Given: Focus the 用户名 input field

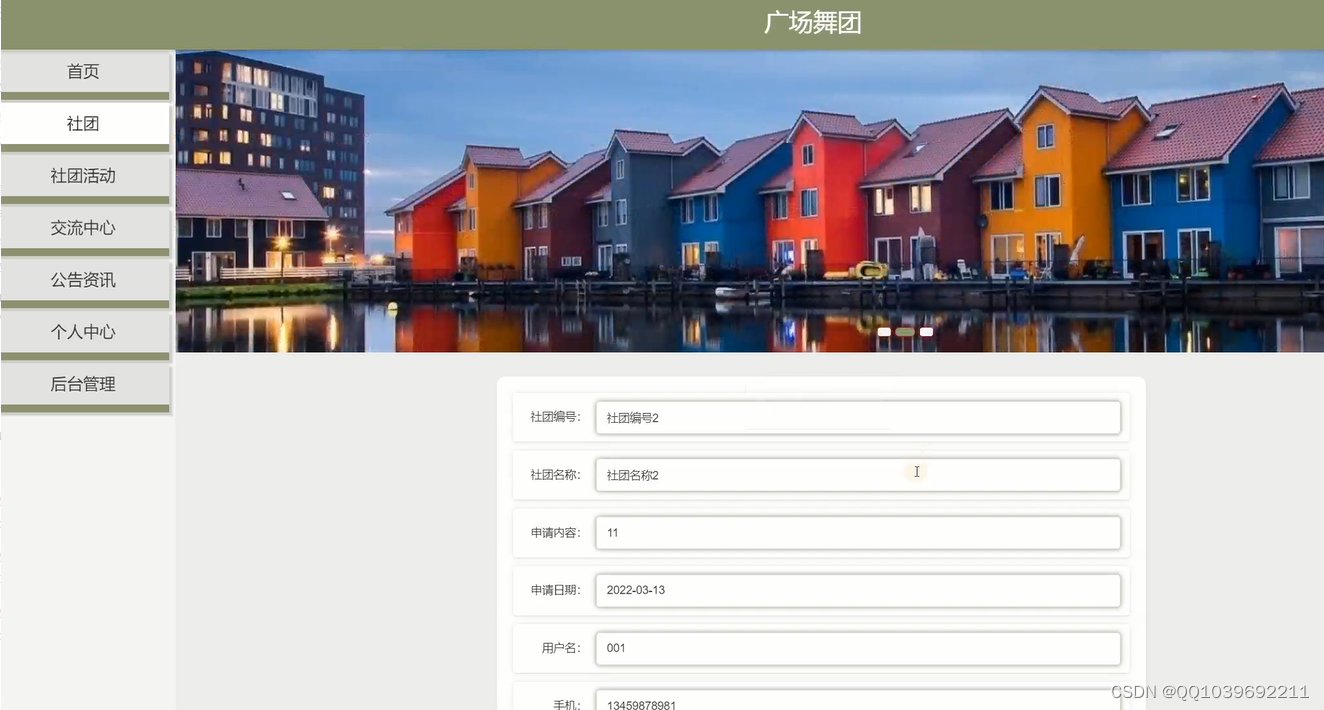Looking at the screenshot, I should (858, 648).
